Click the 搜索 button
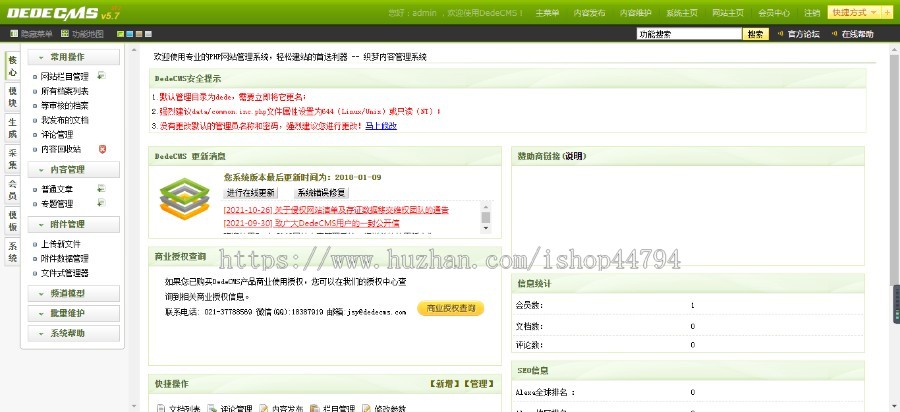Viewport: 900px width, 412px height. tap(755, 34)
